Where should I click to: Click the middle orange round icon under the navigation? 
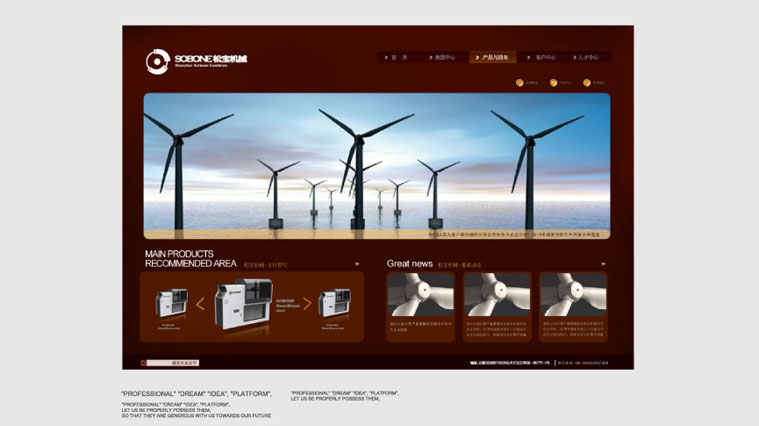[553, 83]
